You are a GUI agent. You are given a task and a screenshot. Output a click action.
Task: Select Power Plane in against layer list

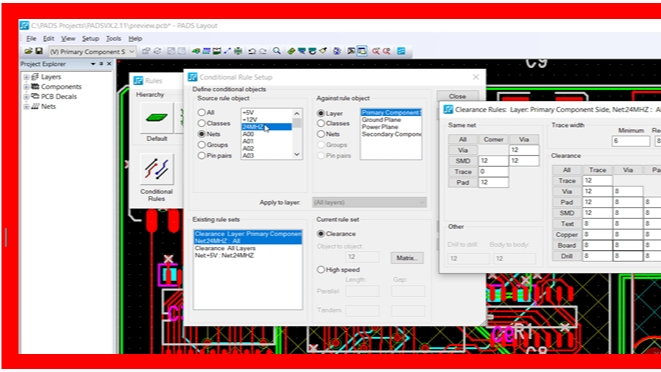(380, 127)
